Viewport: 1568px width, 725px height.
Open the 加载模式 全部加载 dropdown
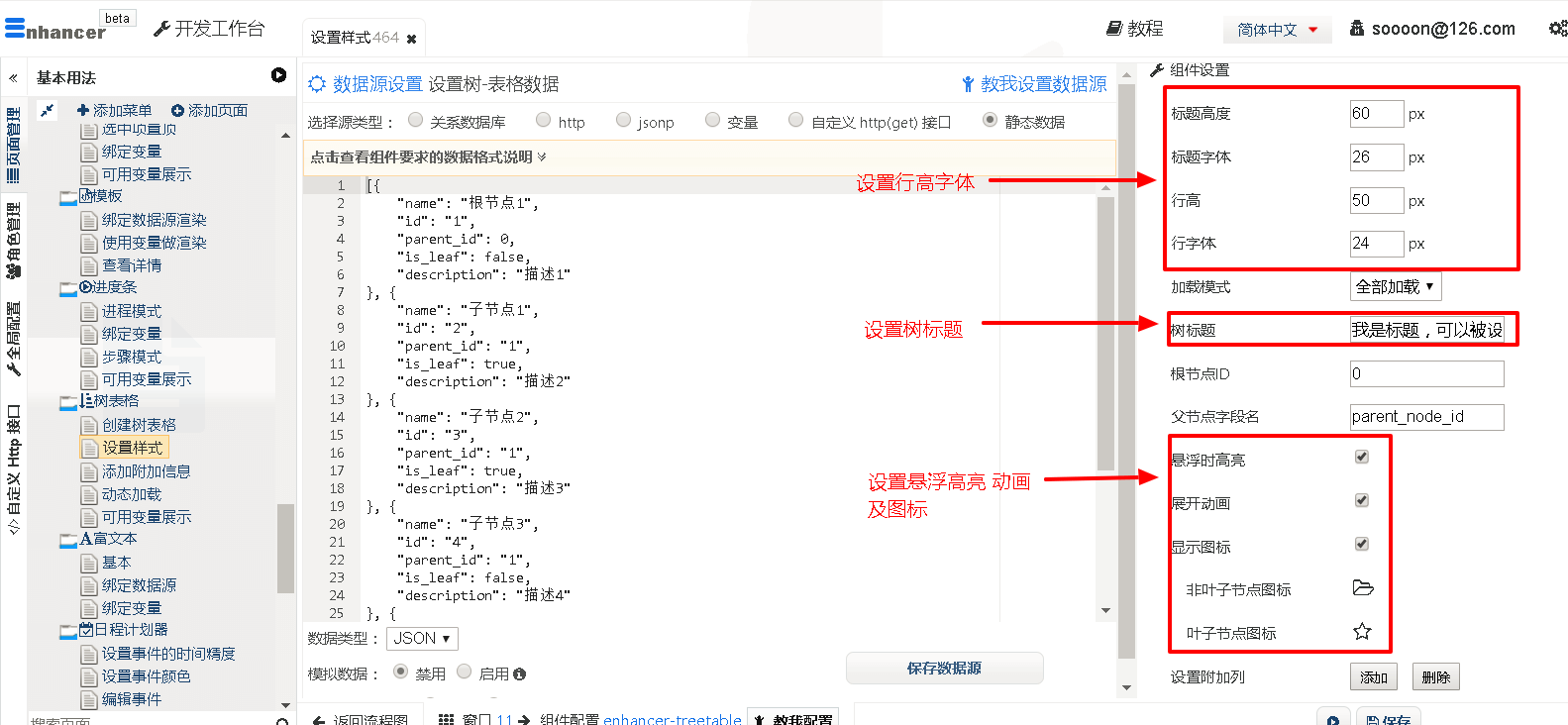pyautogui.click(x=1396, y=287)
